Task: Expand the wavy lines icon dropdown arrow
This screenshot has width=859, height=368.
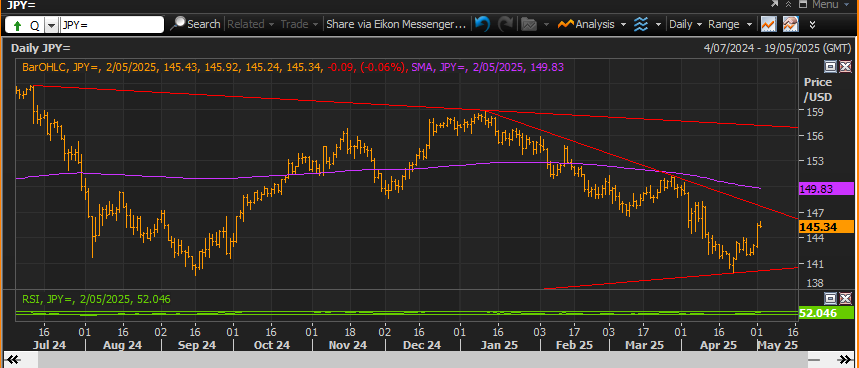Action: click(658, 25)
